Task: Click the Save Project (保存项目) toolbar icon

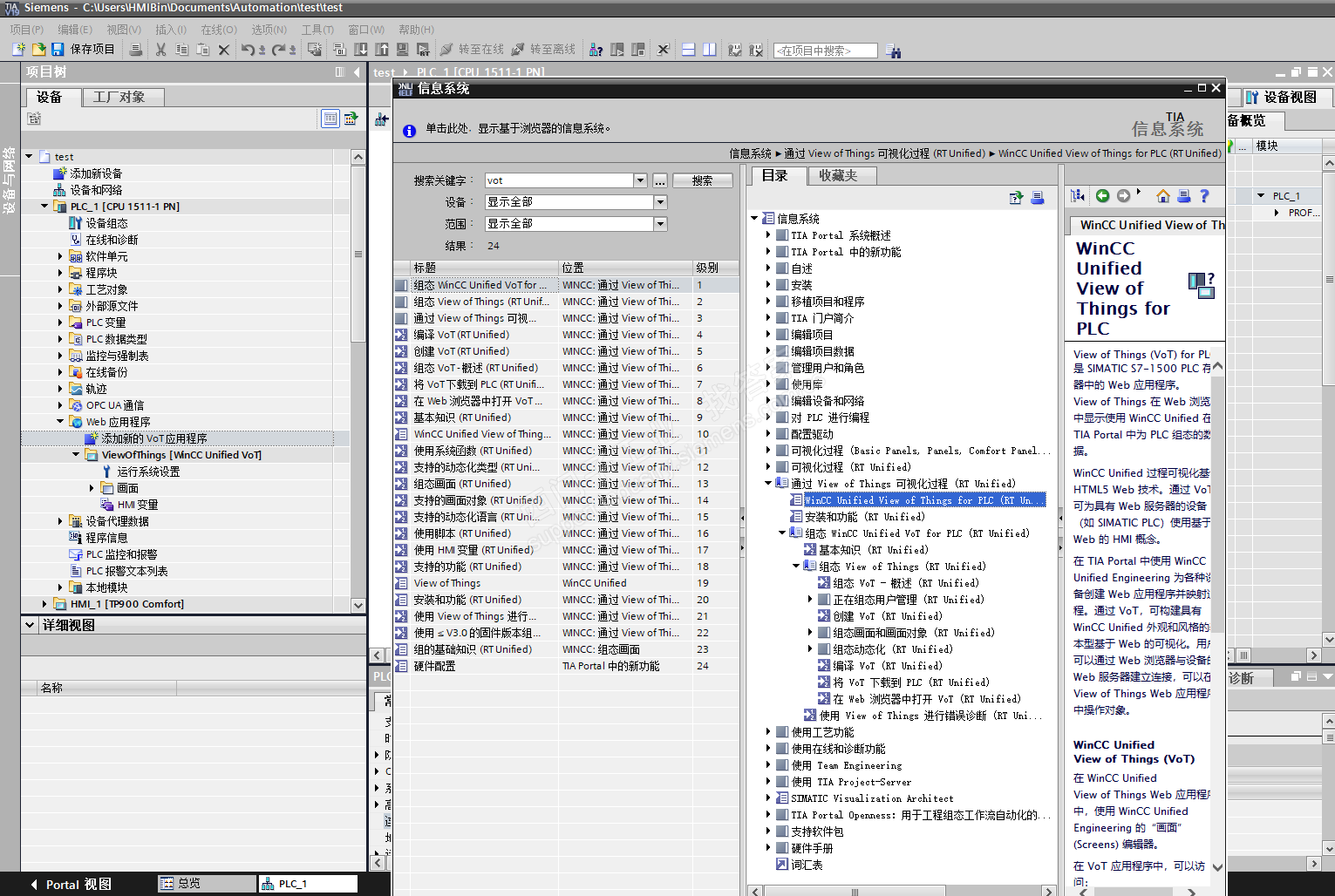Action: pyautogui.click(x=58, y=50)
